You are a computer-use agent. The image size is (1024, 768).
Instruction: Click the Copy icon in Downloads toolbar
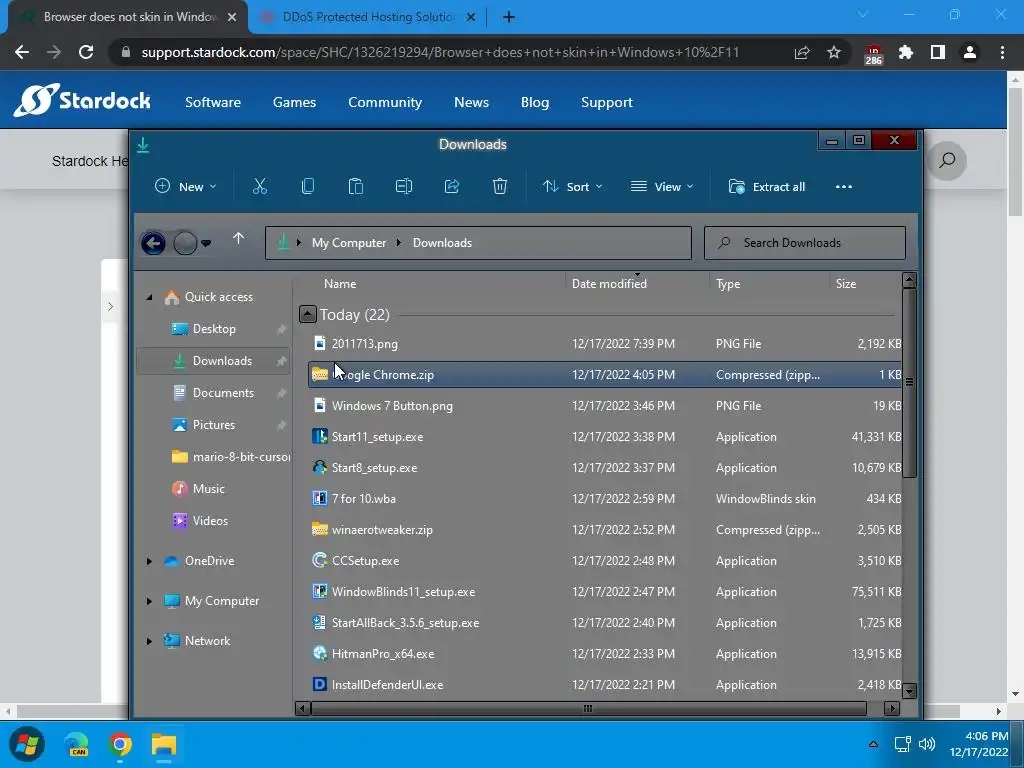coord(308,187)
